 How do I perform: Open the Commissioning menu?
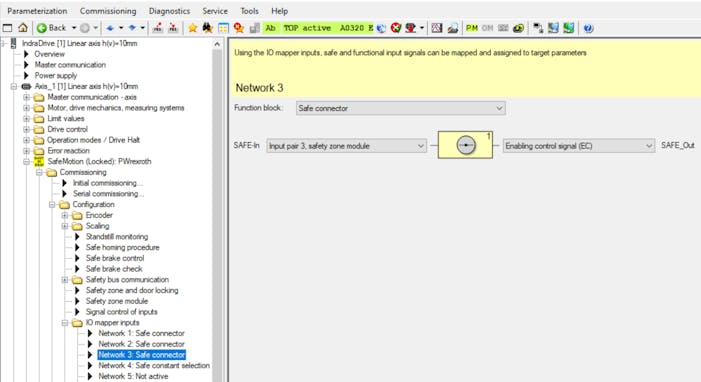pos(108,11)
